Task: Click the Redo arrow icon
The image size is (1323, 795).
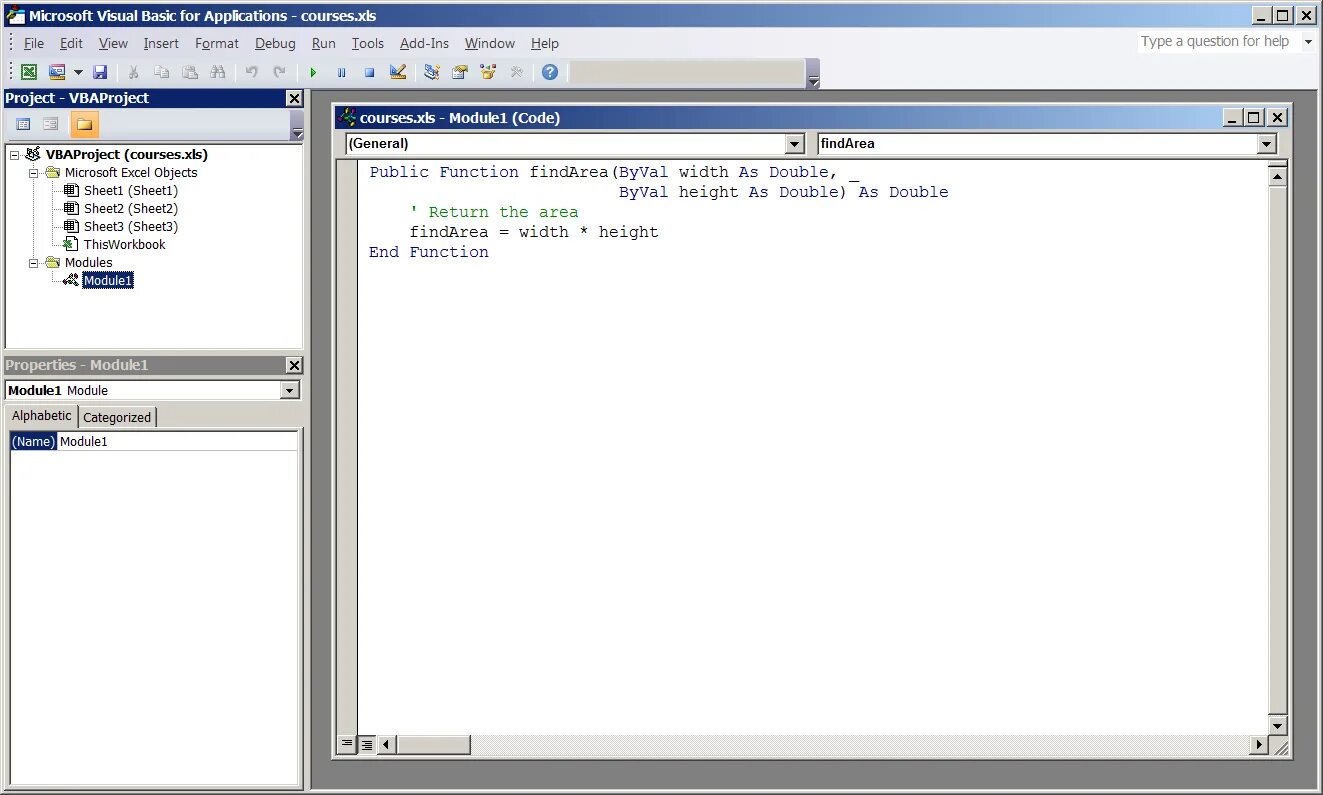Action: pos(279,72)
